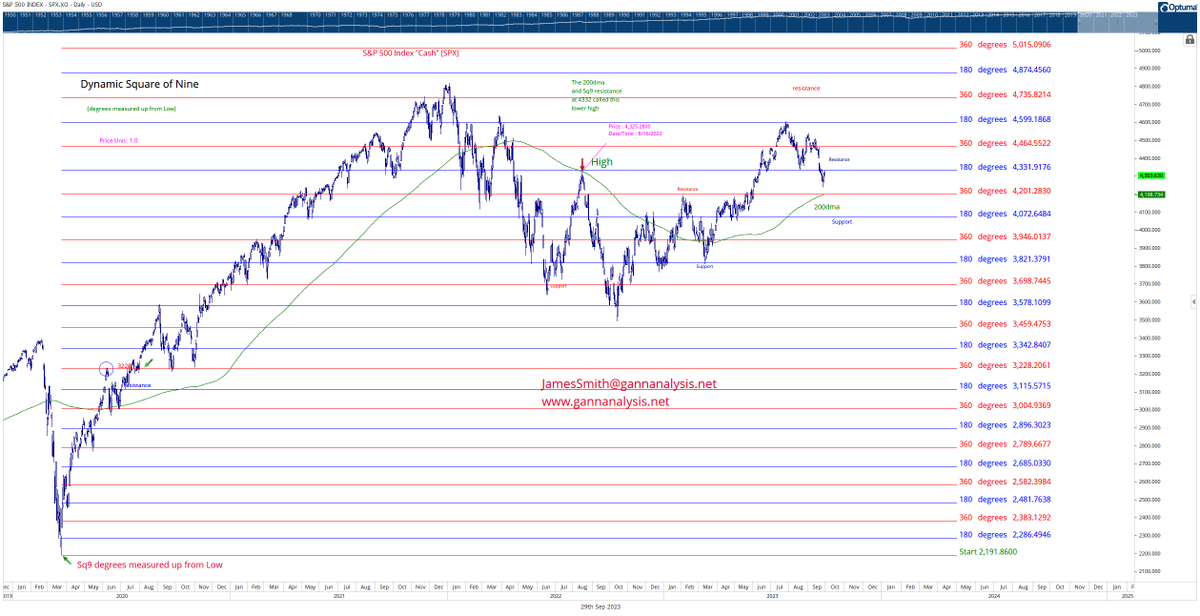Click the 'Price Unit: 1.0' label

[x=118, y=141]
